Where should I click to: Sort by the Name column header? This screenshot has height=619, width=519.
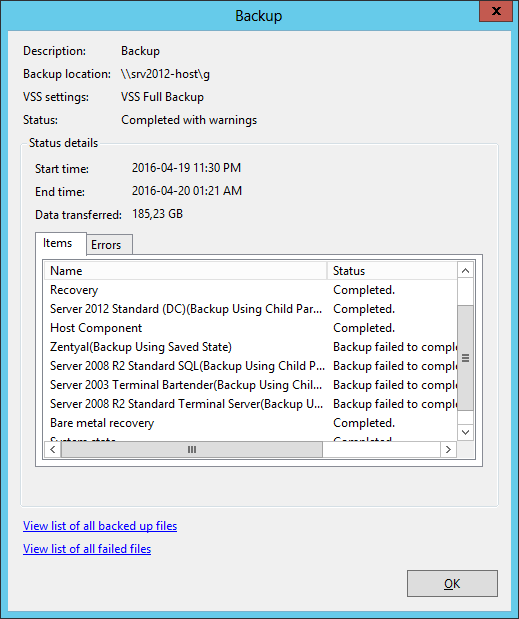tap(185, 271)
